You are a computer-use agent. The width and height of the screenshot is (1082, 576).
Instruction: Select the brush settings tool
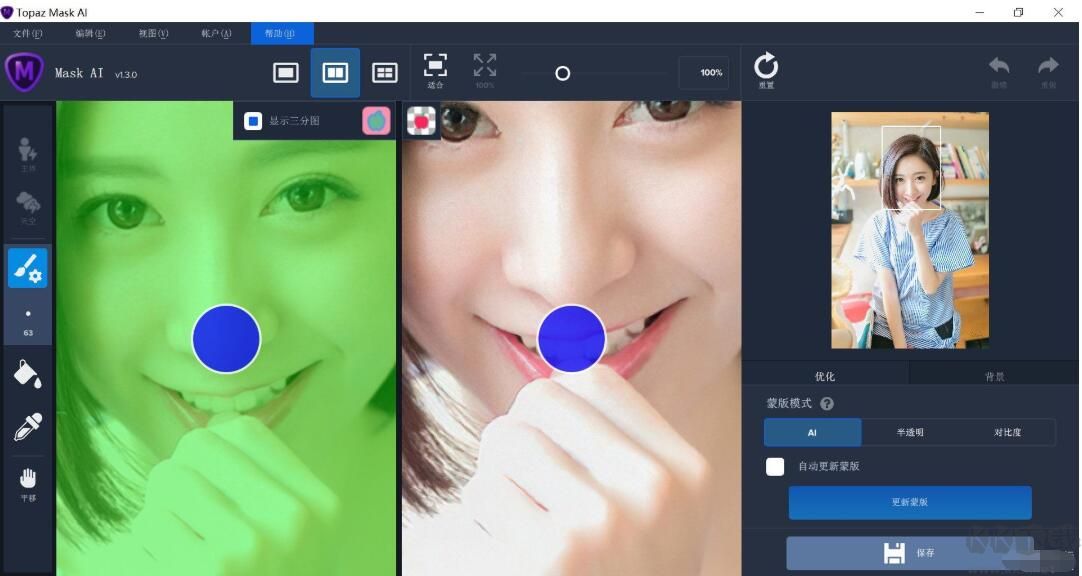point(28,268)
